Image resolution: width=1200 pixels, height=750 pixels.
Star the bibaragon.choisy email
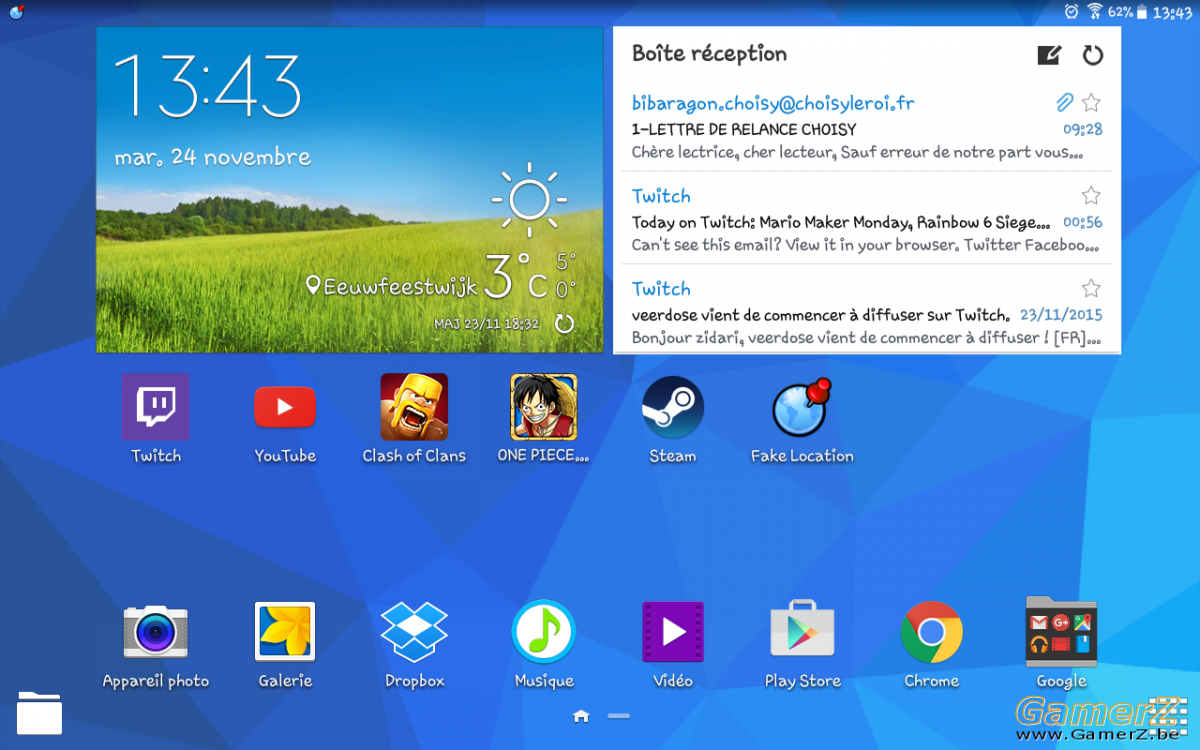point(1091,103)
